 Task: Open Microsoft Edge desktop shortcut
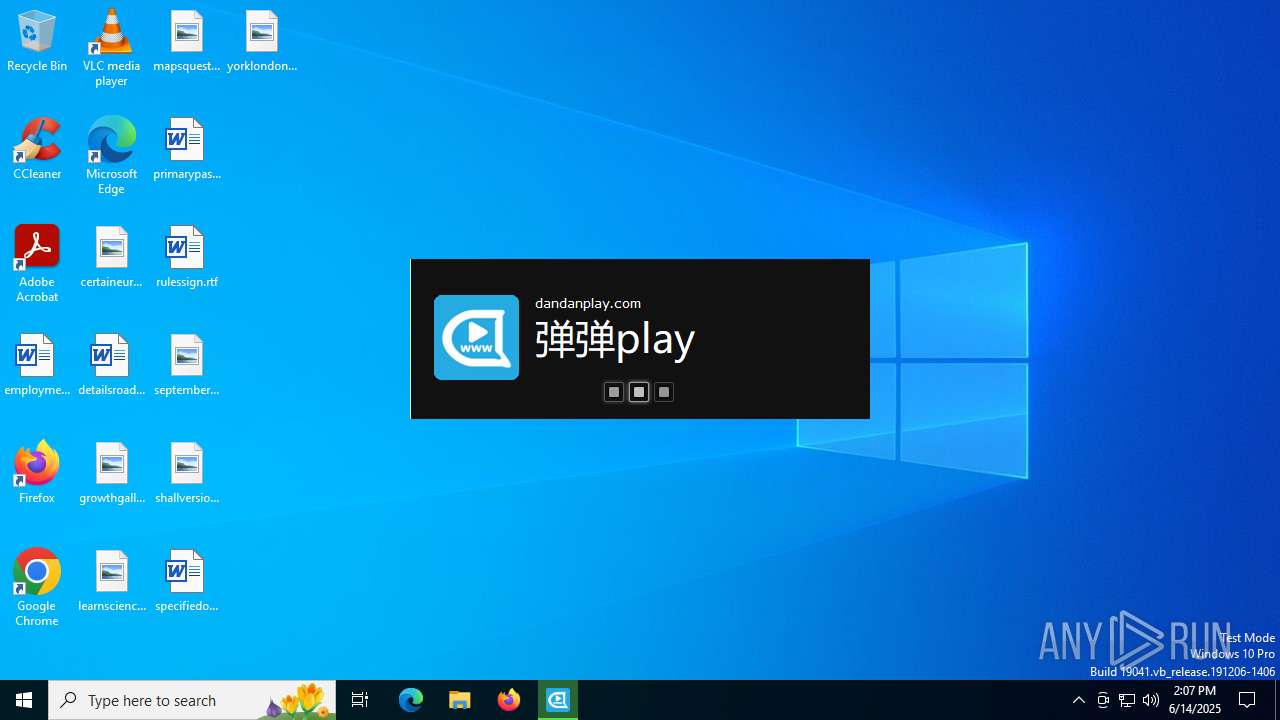(111, 155)
